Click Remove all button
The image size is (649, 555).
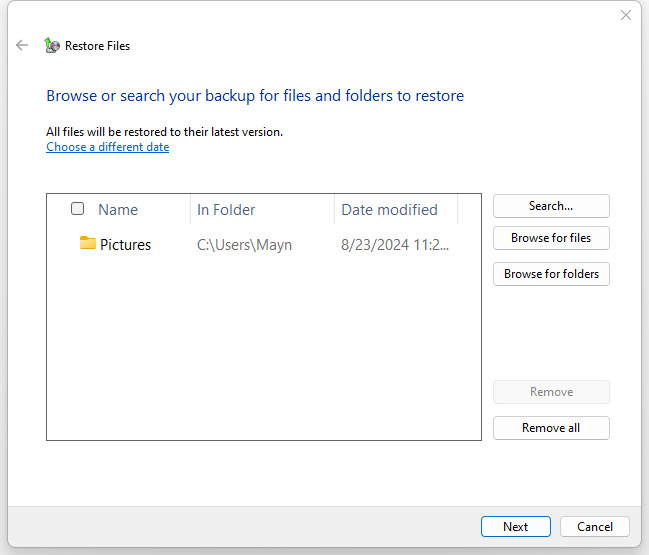(551, 428)
